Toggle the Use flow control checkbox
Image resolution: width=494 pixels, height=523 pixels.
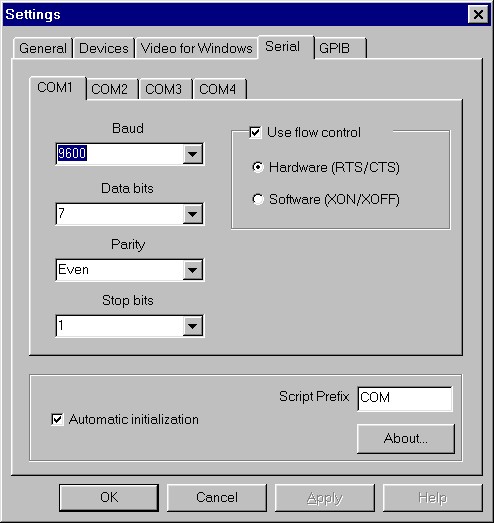tap(255, 133)
